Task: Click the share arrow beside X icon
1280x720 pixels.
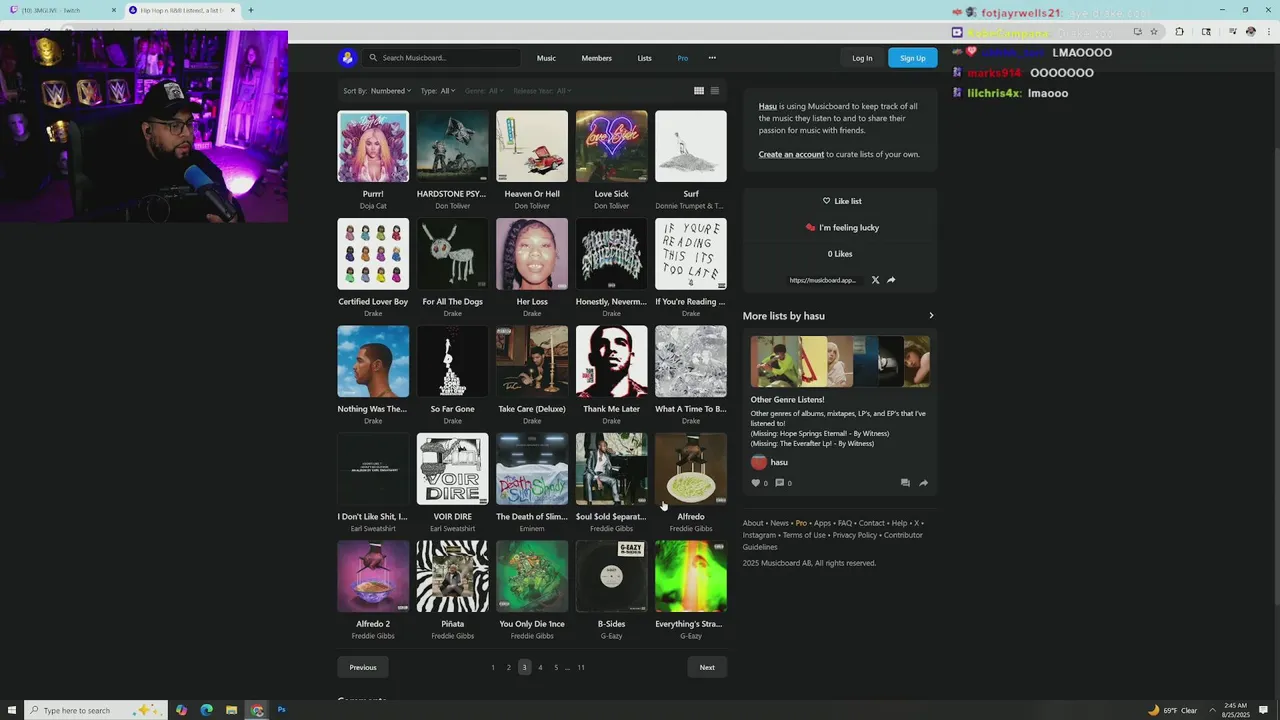Action: (891, 280)
